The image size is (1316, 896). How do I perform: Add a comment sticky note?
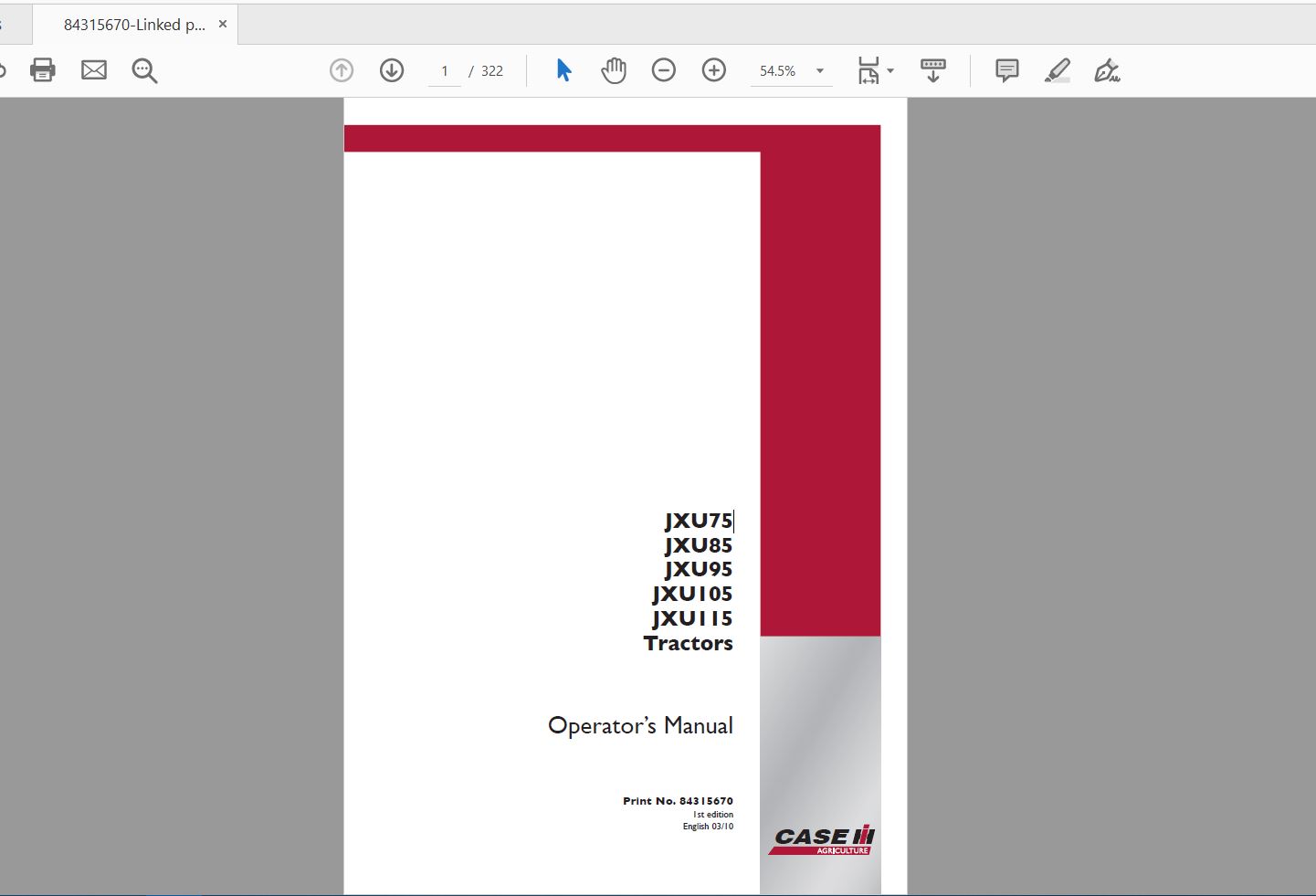pyautogui.click(x=1007, y=70)
